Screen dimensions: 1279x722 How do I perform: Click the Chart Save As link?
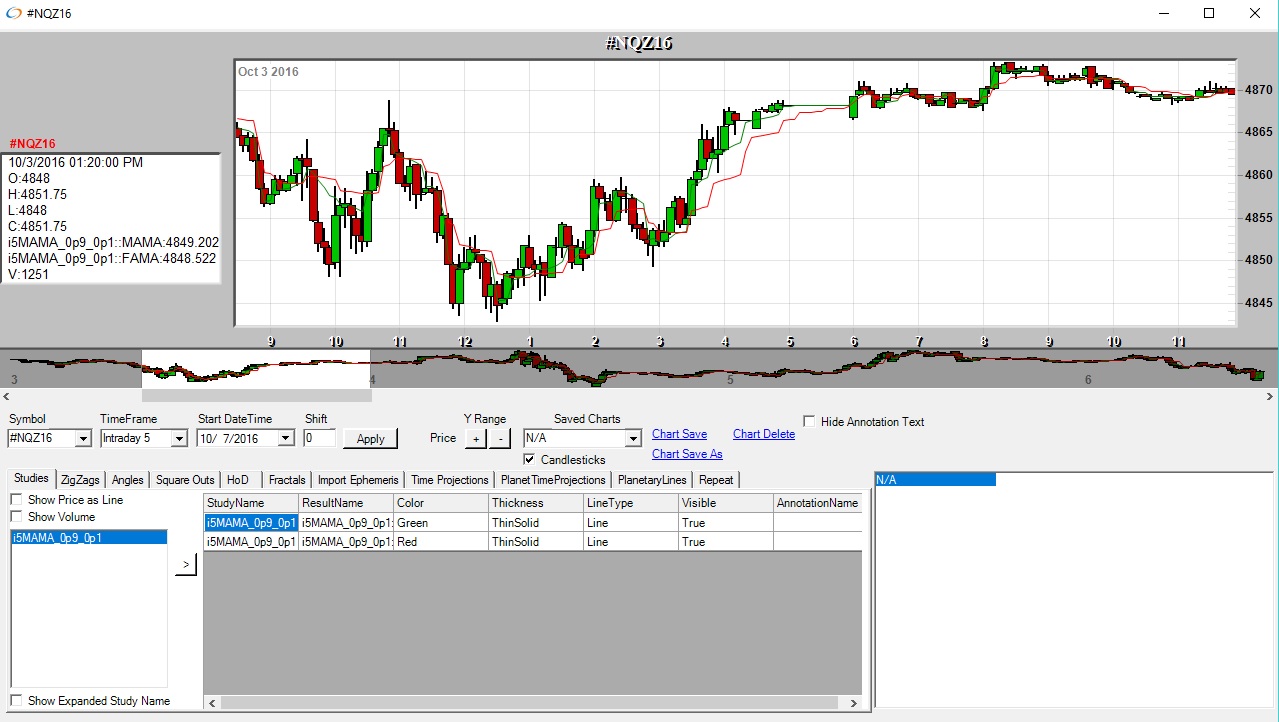pyautogui.click(x=687, y=454)
